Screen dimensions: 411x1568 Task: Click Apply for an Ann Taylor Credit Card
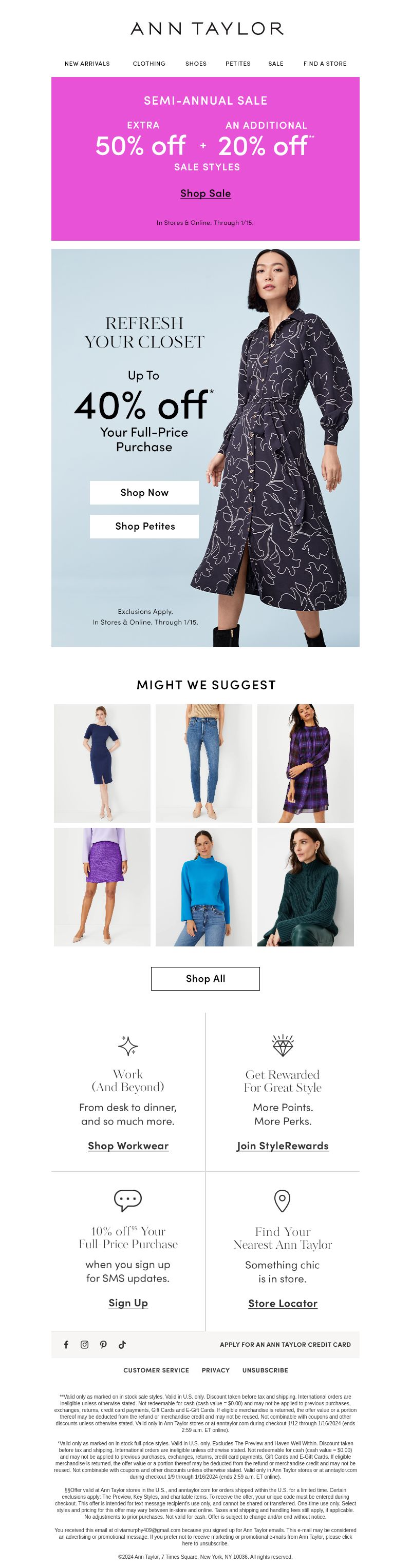point(285,1345)
